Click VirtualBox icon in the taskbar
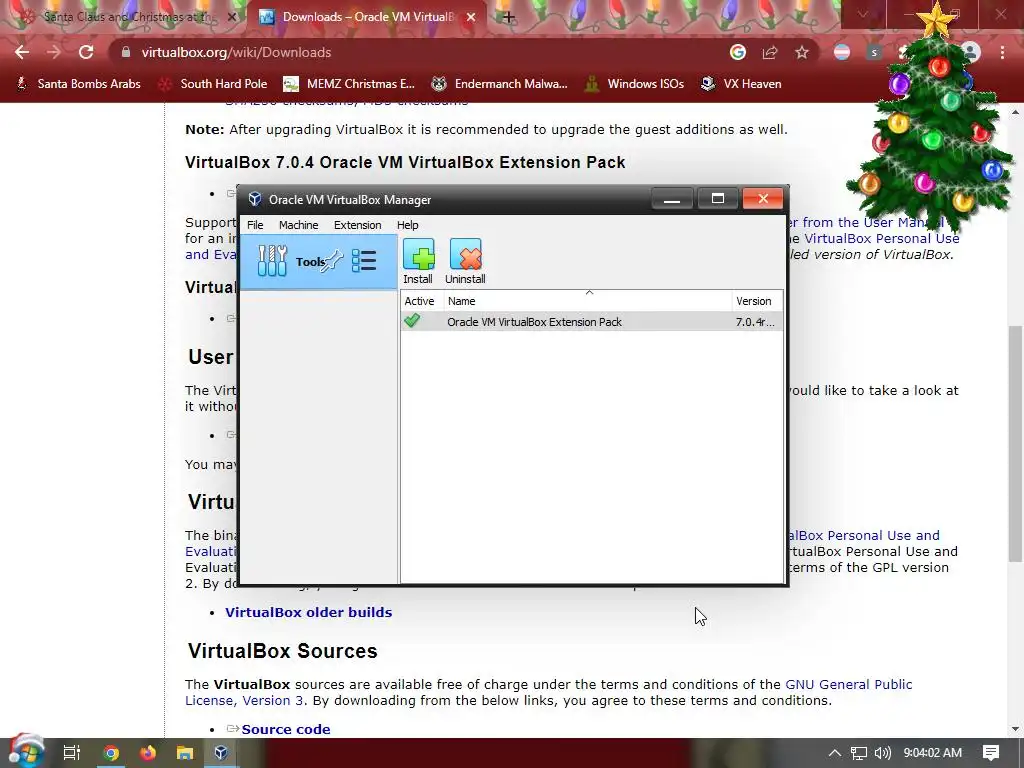 pyautogui.click(x=221, y=753)
